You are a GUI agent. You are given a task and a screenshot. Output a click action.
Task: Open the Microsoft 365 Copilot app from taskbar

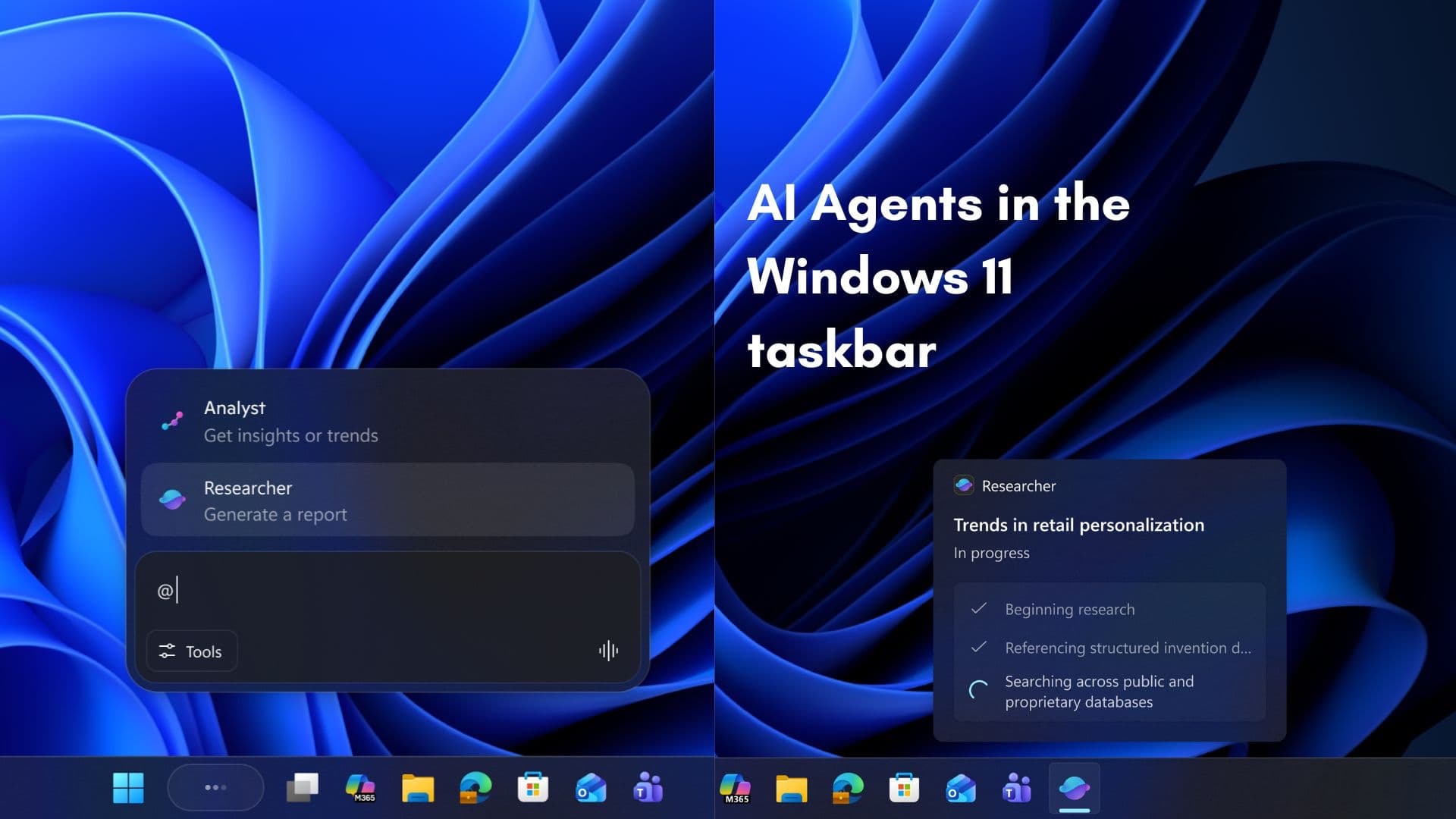tap(362, 788)
